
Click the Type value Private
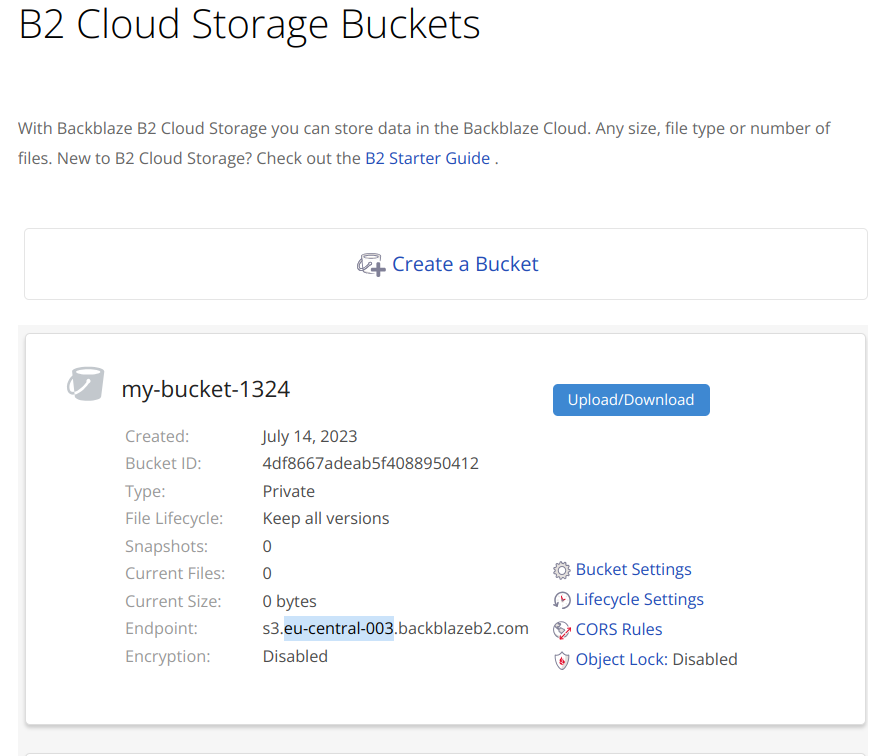pyautogui.click(x=289, y=492)
